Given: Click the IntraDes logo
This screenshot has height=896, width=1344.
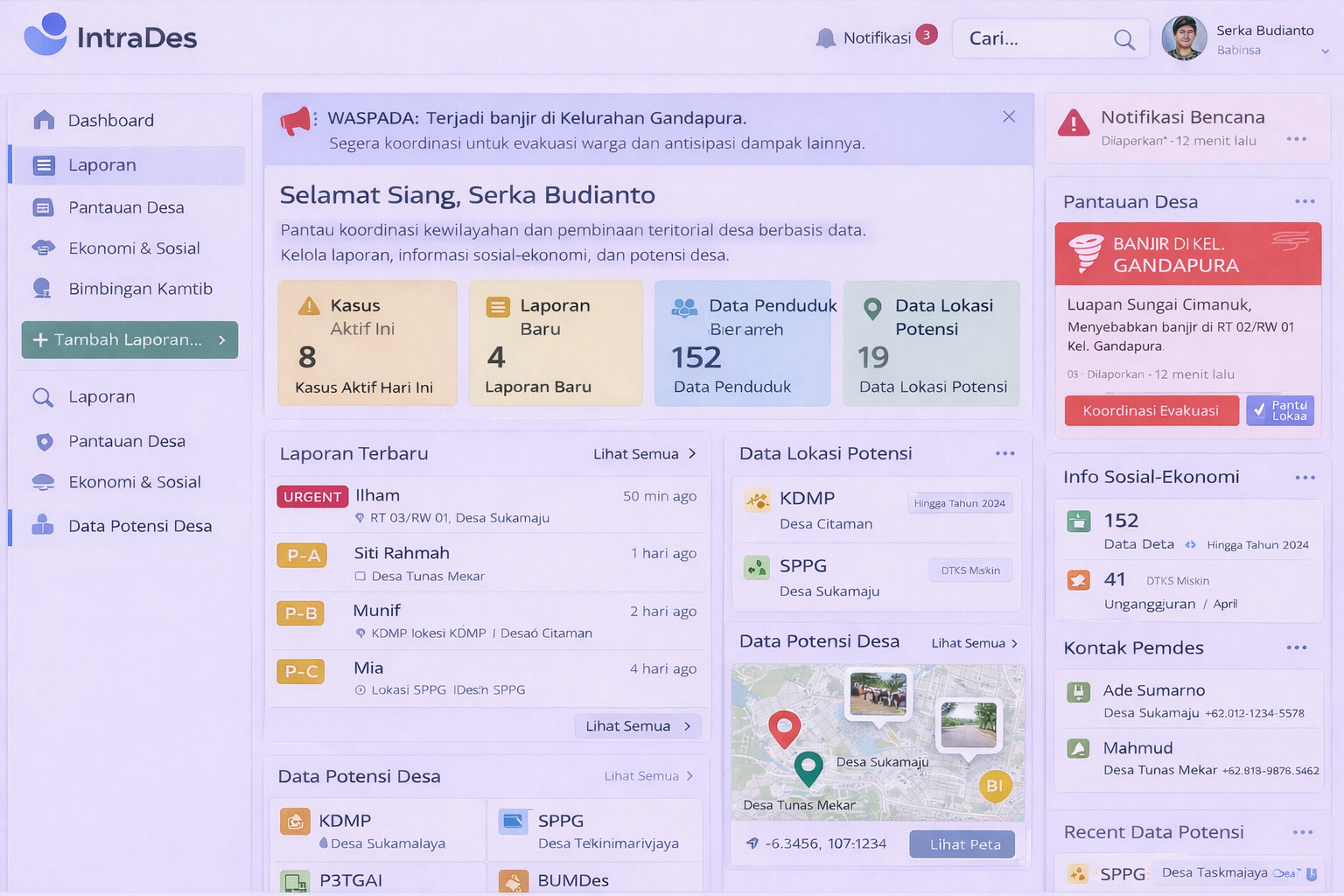Looking at the screenshot, I should [x=110, y=37].
